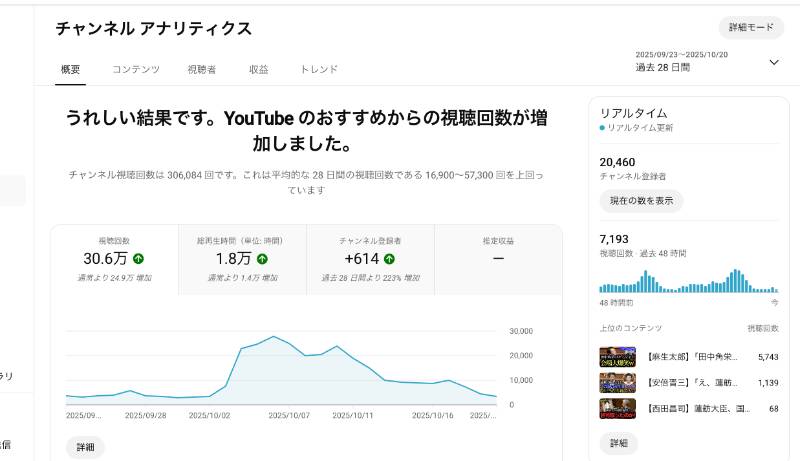The height and width of the screenshot is (461, 800).
Task: Click the 通常より 24.9万 増加 text
Action: (x=114, y=278)
